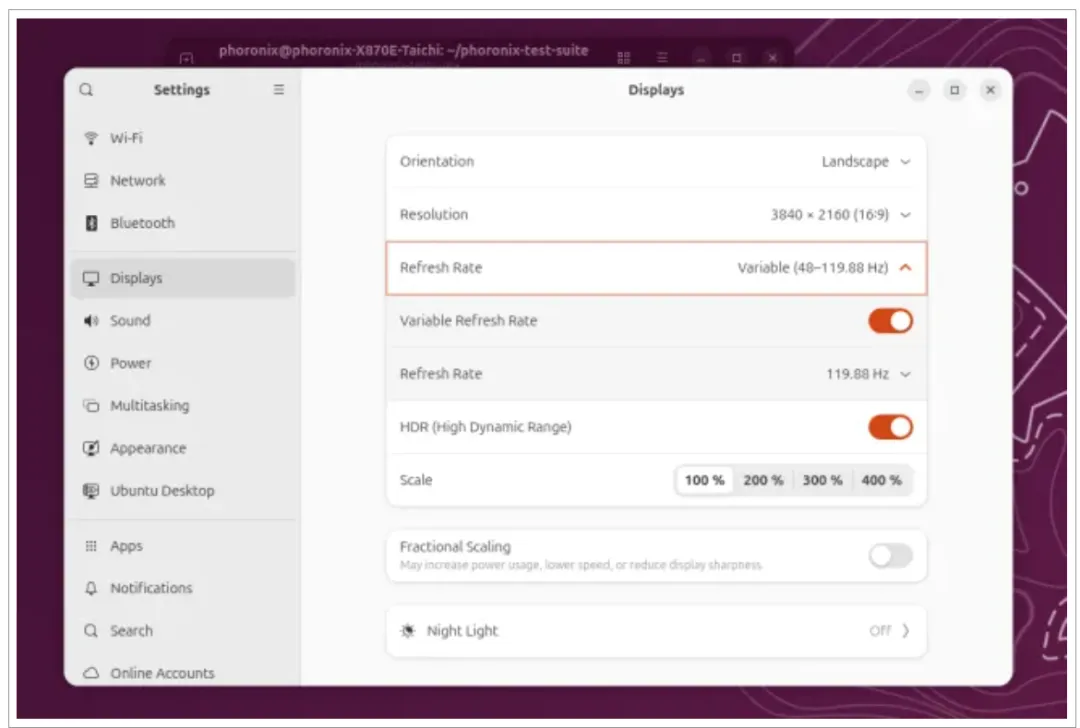Viewport: 1080px width, 728px height.
Task: Click the Sound speaker icon
Action: (x=91, y=321)
